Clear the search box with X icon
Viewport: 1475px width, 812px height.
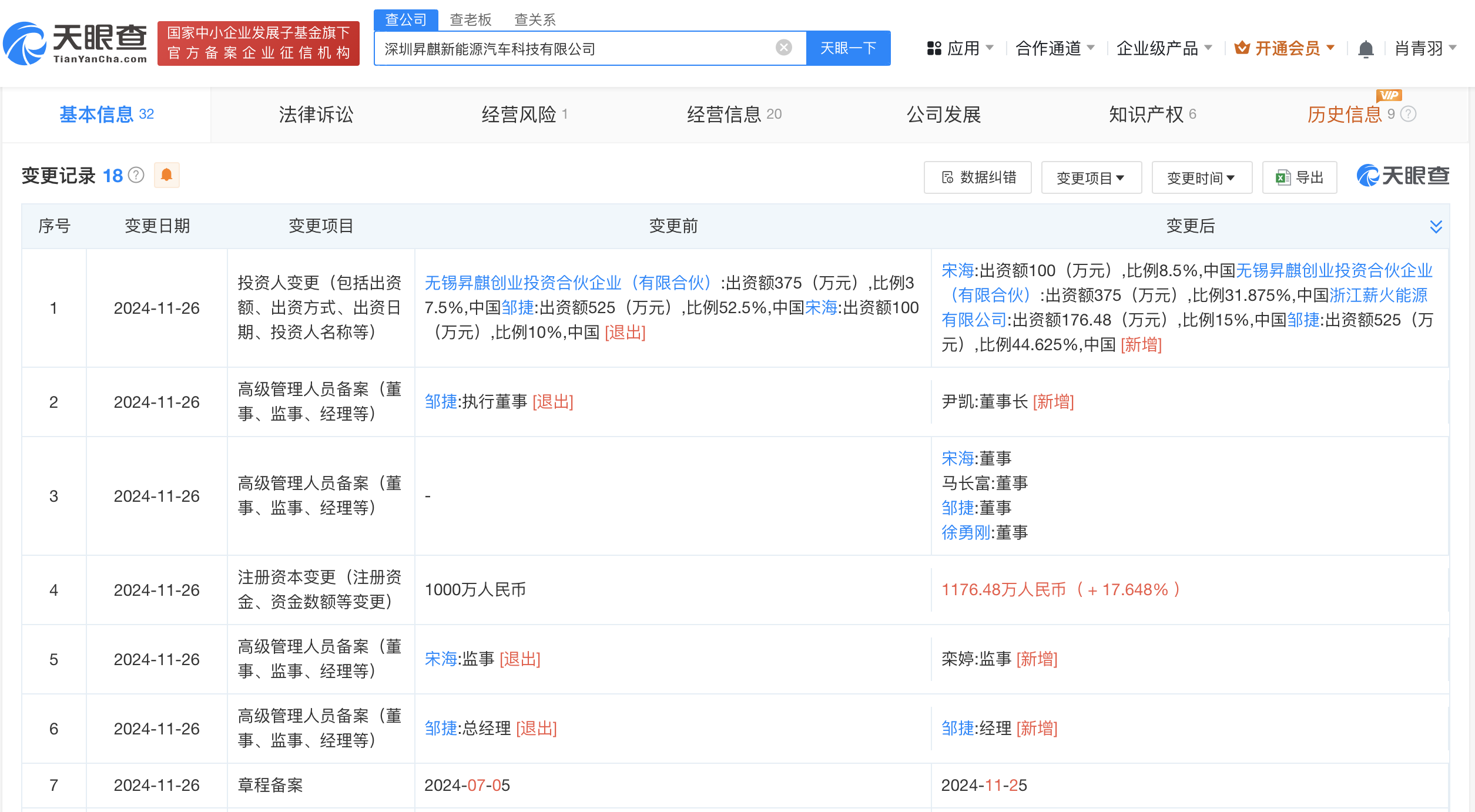click(x=783, y=48)
